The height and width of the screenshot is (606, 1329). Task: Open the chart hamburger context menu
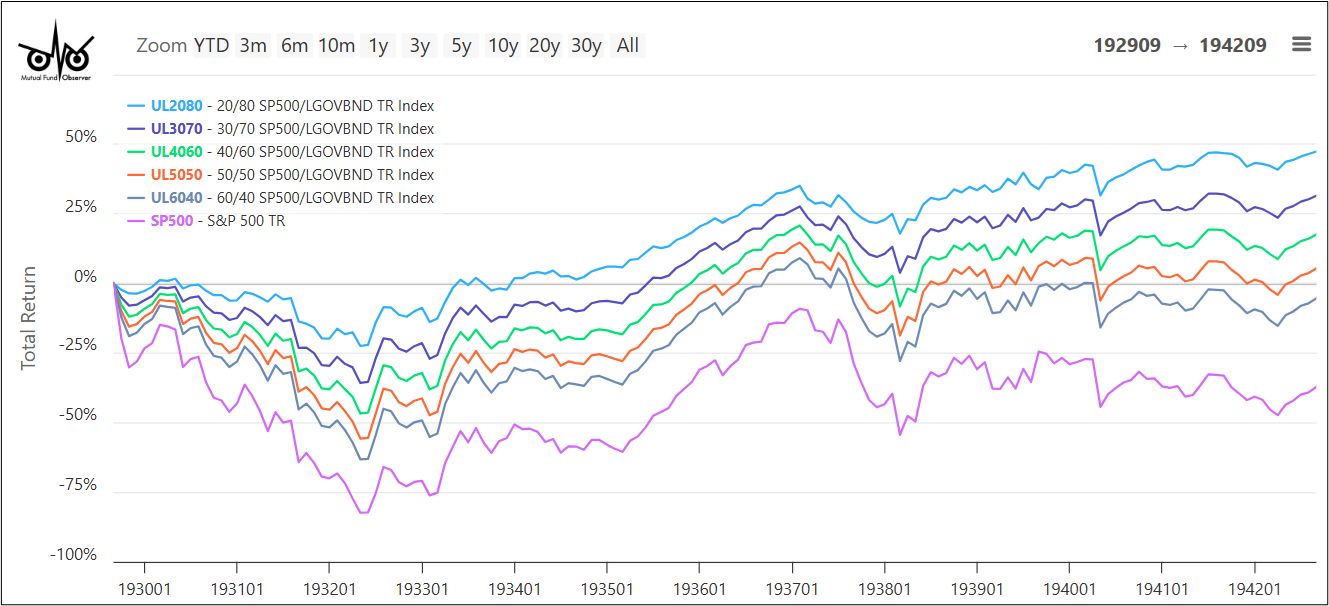pos(1300,45)
